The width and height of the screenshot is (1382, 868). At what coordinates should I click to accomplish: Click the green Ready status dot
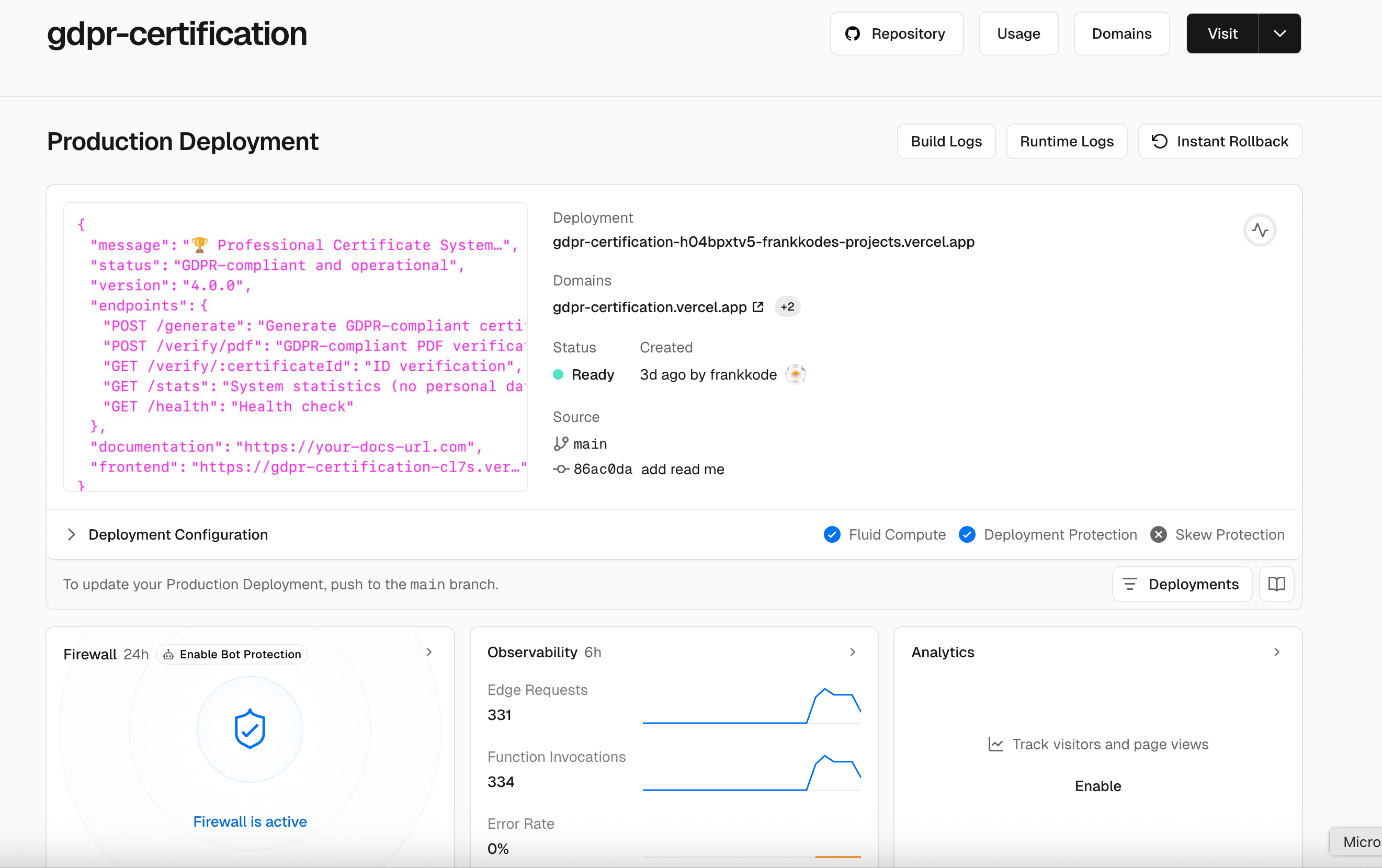coord(558,374)
